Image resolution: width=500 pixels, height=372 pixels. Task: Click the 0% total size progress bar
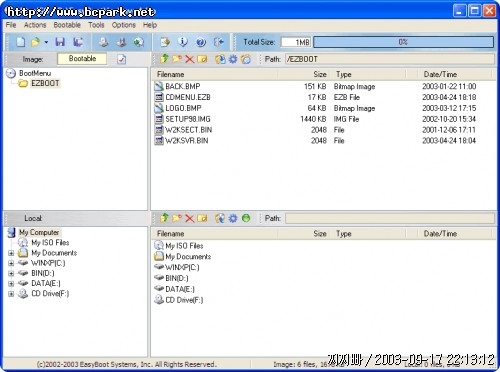(x=403, y=42)
